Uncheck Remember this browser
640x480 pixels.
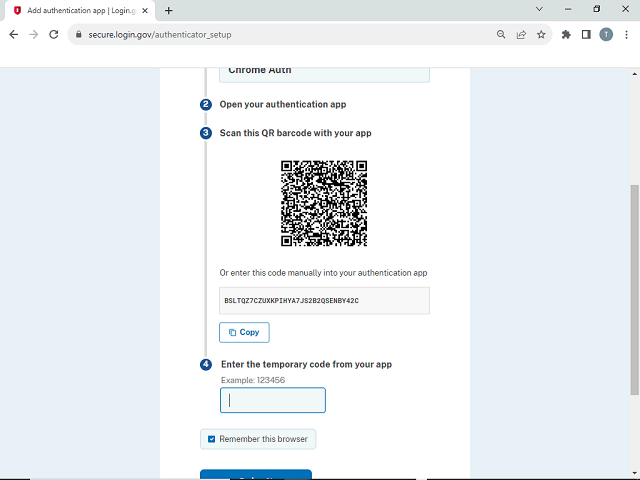[211, 439]
